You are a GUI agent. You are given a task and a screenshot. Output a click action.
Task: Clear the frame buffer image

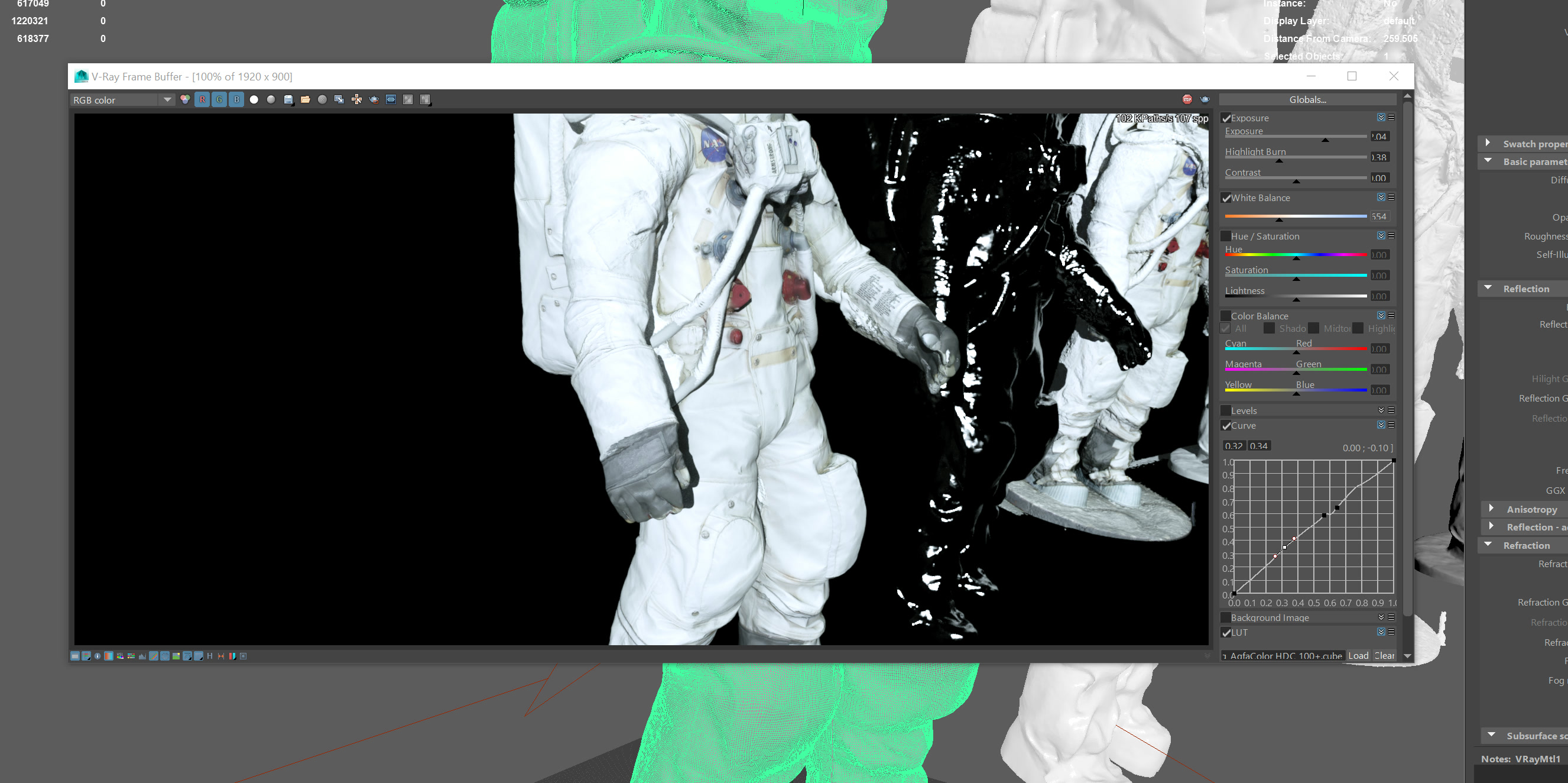coord(322,99)
